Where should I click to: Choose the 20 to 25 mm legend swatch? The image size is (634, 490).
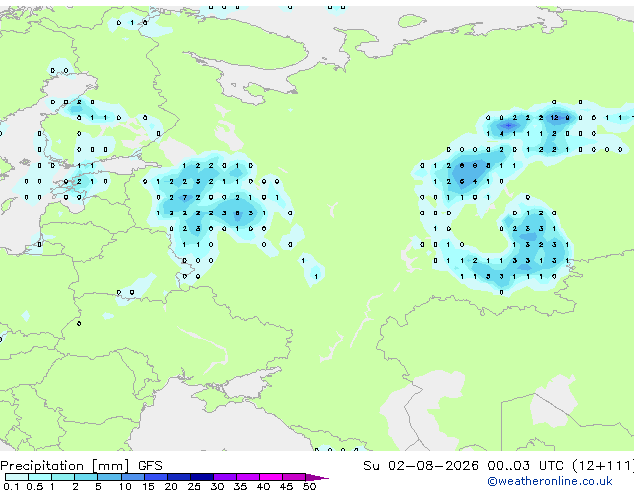pos(178,477)
